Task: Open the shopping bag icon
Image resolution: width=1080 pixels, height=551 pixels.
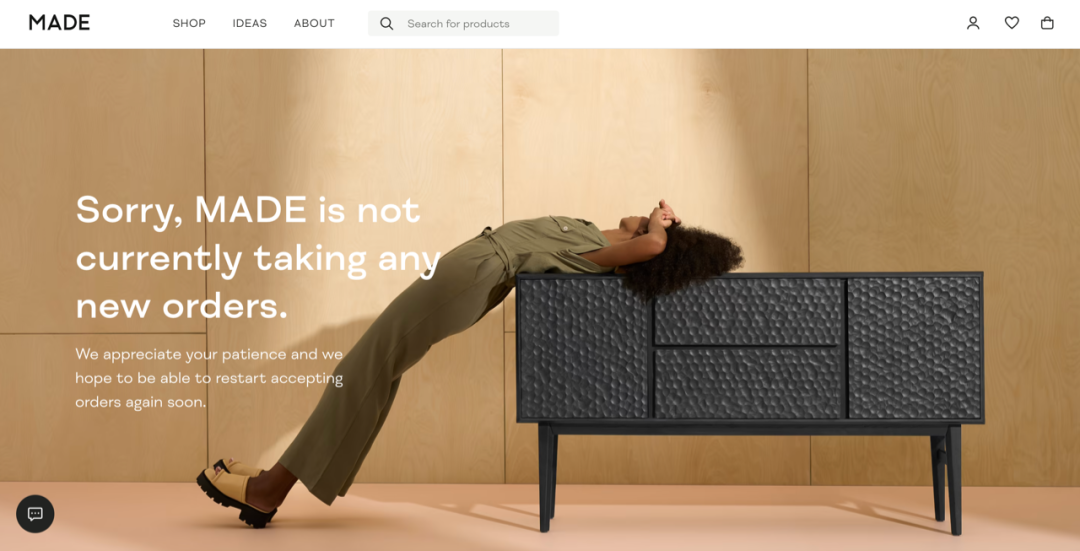Action: coord(1047,23)
